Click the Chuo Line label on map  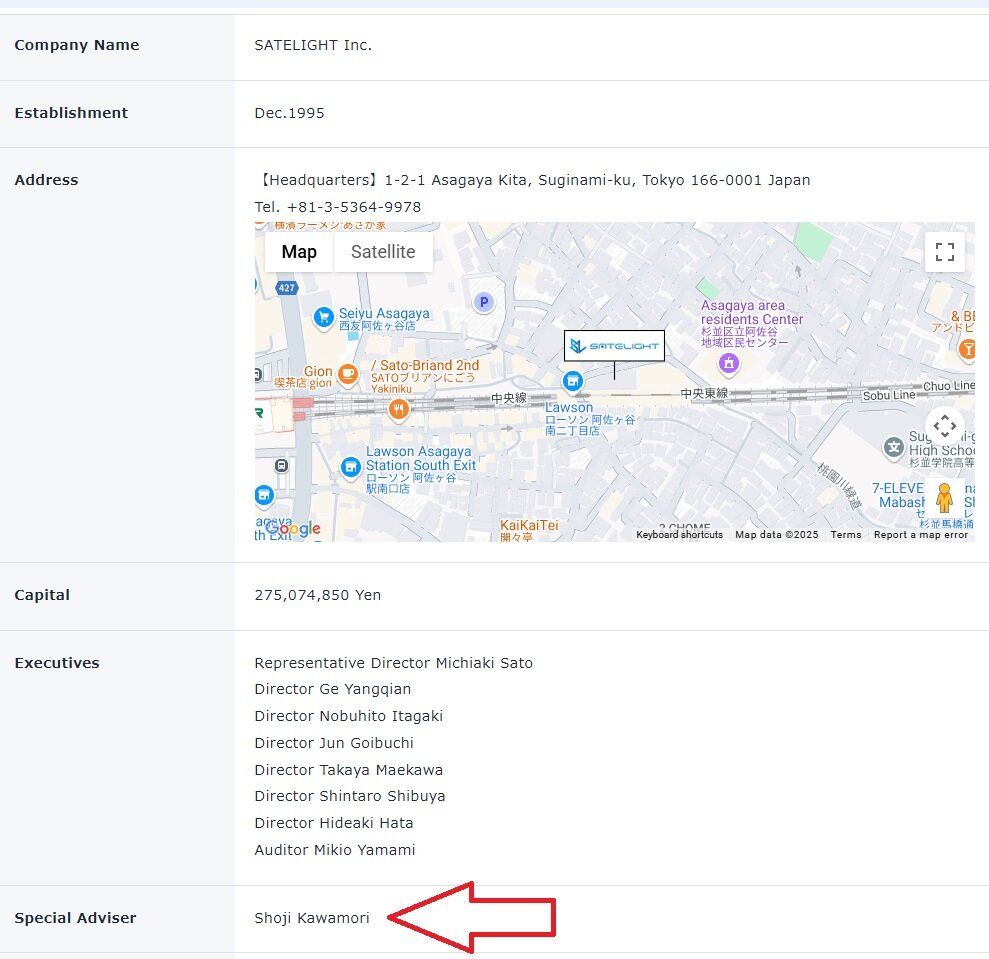point(949,385)
